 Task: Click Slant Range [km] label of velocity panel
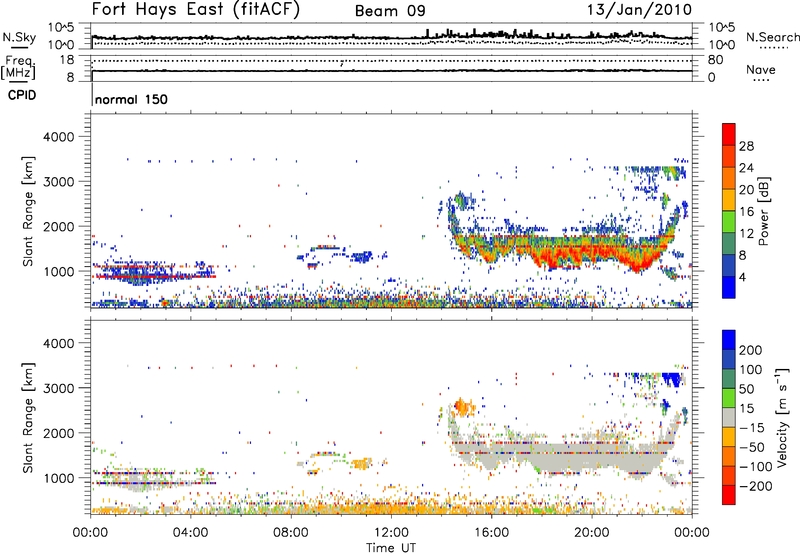[x=28, y=417]
